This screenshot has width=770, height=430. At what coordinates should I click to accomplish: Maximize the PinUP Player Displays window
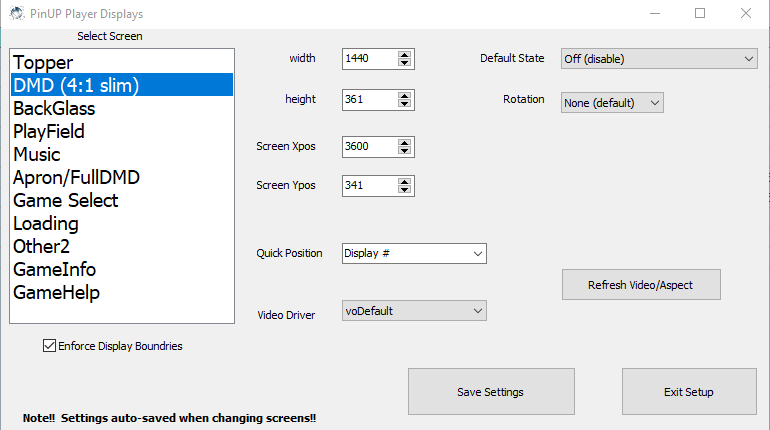coord(700,13)
